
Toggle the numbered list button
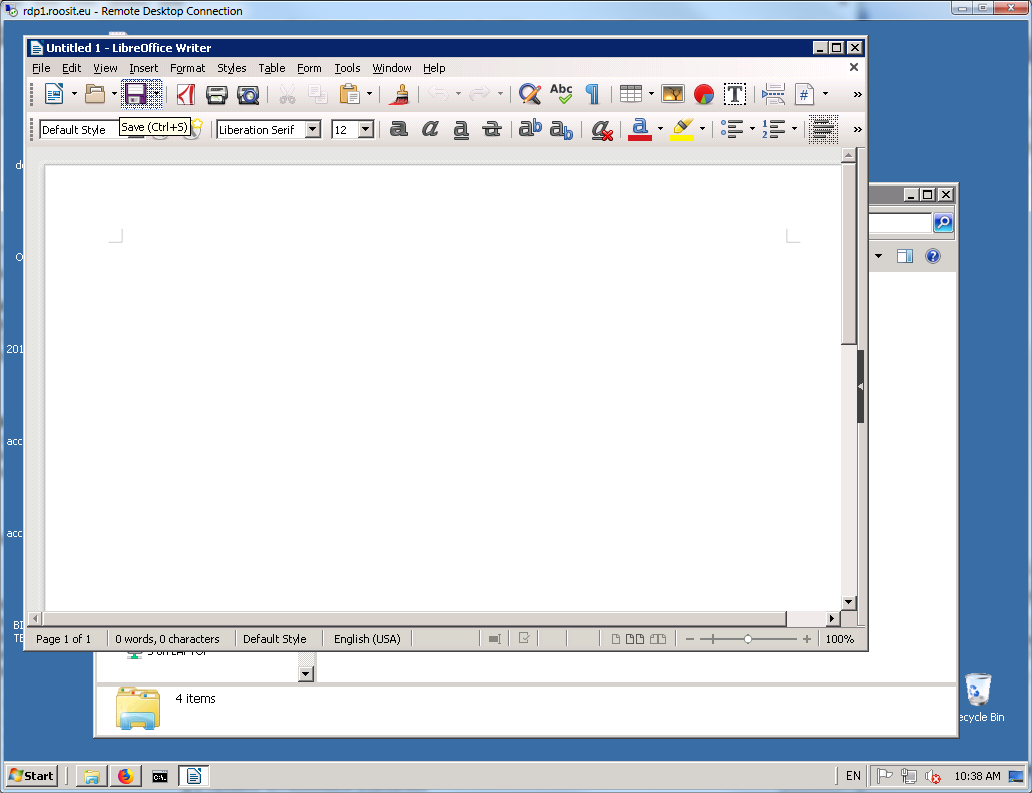(x=774, y=129)
